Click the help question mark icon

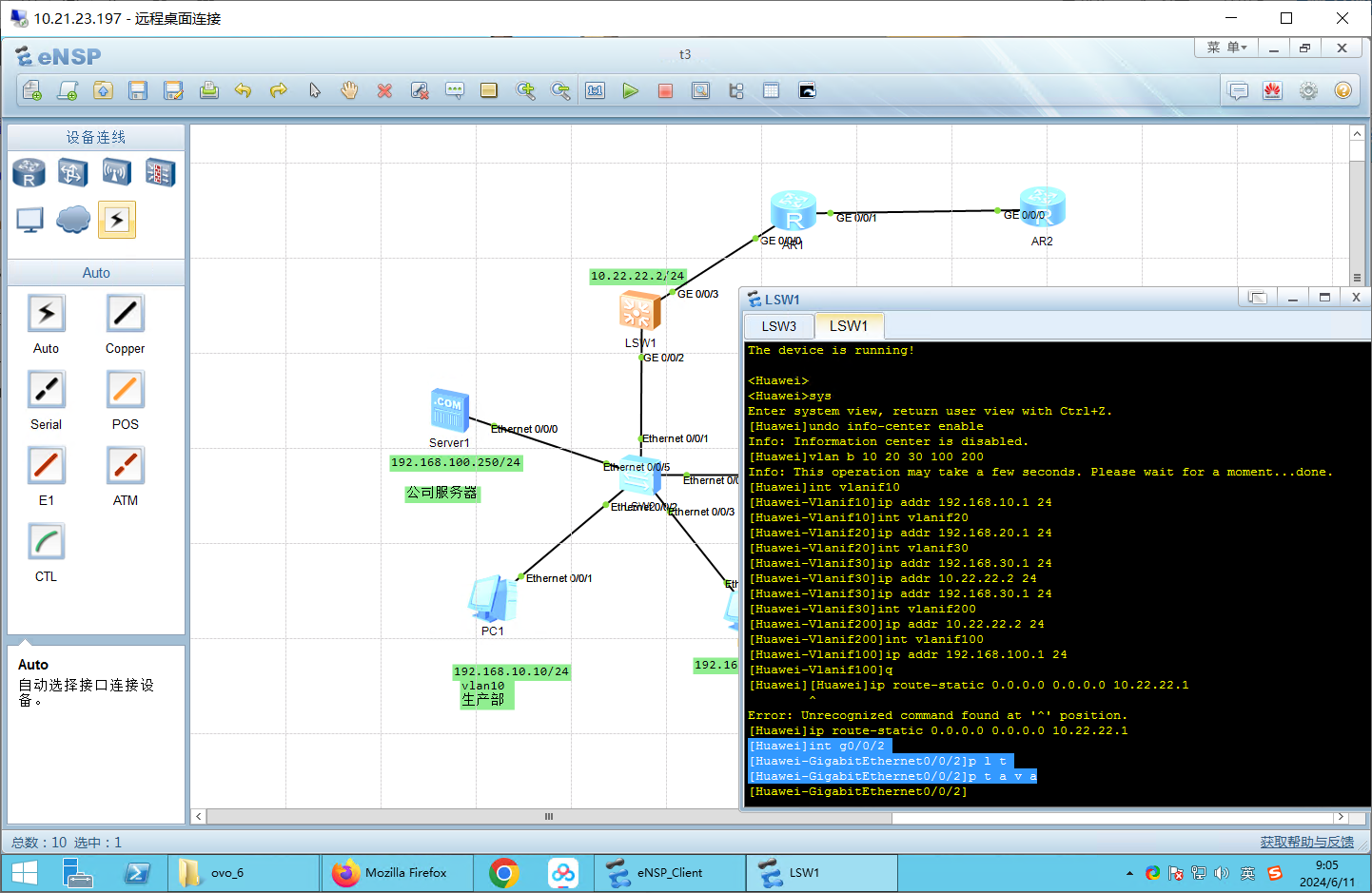[1343, 91]
